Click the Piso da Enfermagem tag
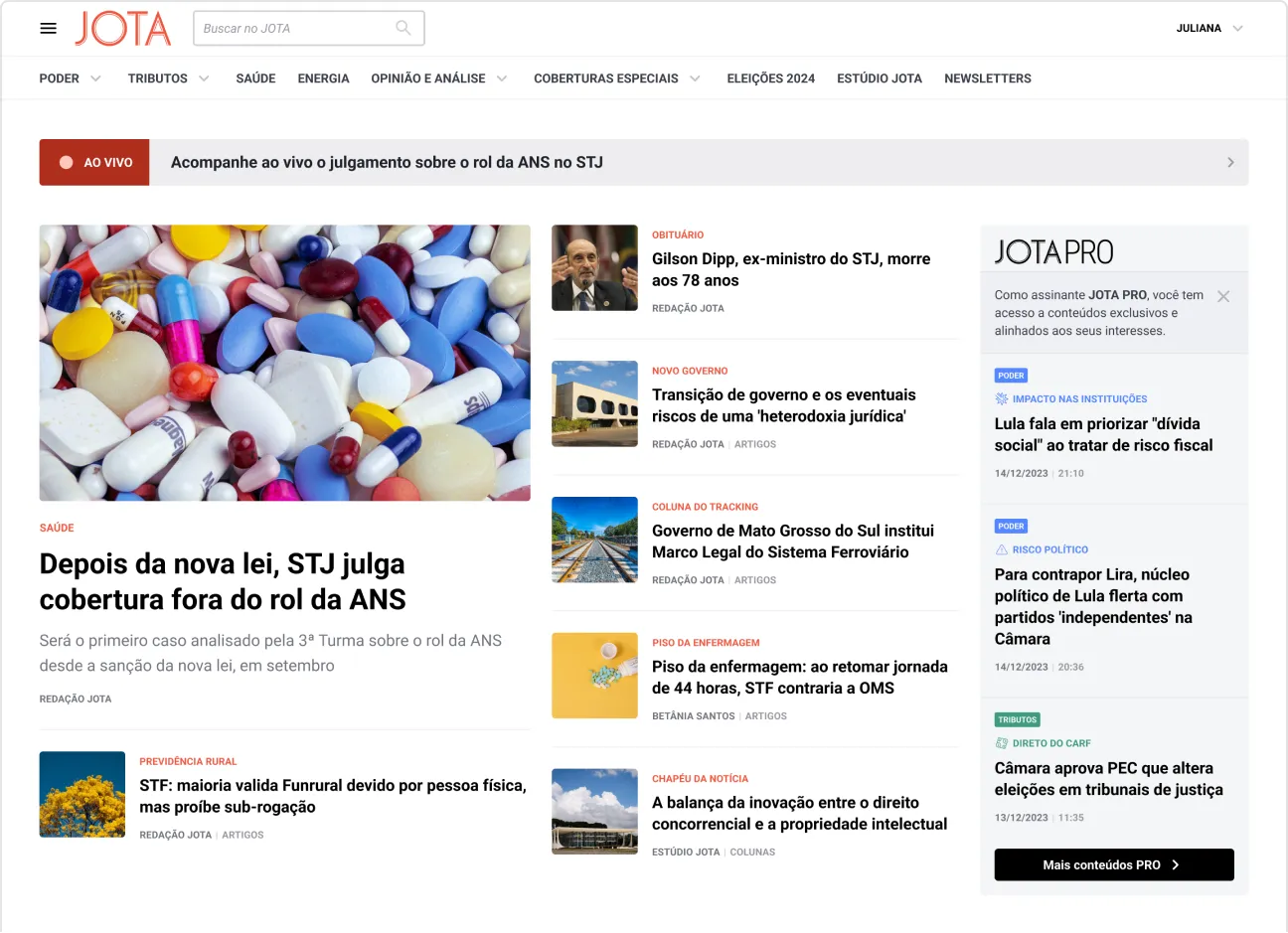1288x933 pixels. pyautogui.click(x=706, y=643)
